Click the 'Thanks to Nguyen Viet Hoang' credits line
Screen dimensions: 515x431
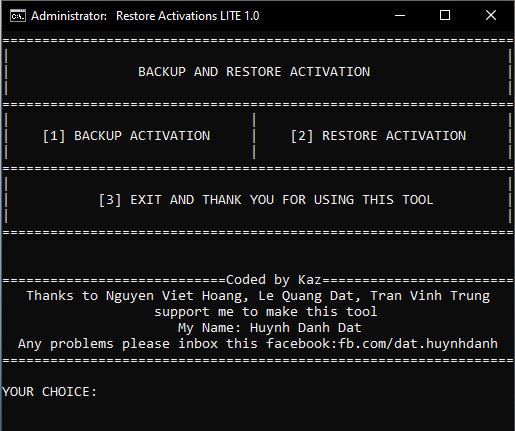(x=258, y=296)
